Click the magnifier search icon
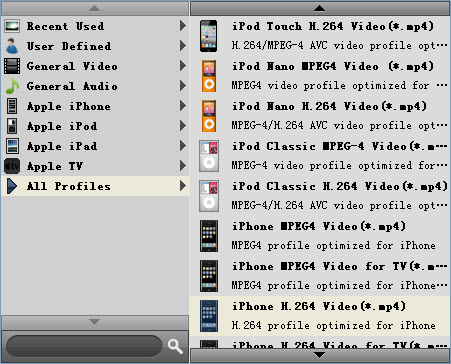This screenshot has width=451, height=364. 175,346
